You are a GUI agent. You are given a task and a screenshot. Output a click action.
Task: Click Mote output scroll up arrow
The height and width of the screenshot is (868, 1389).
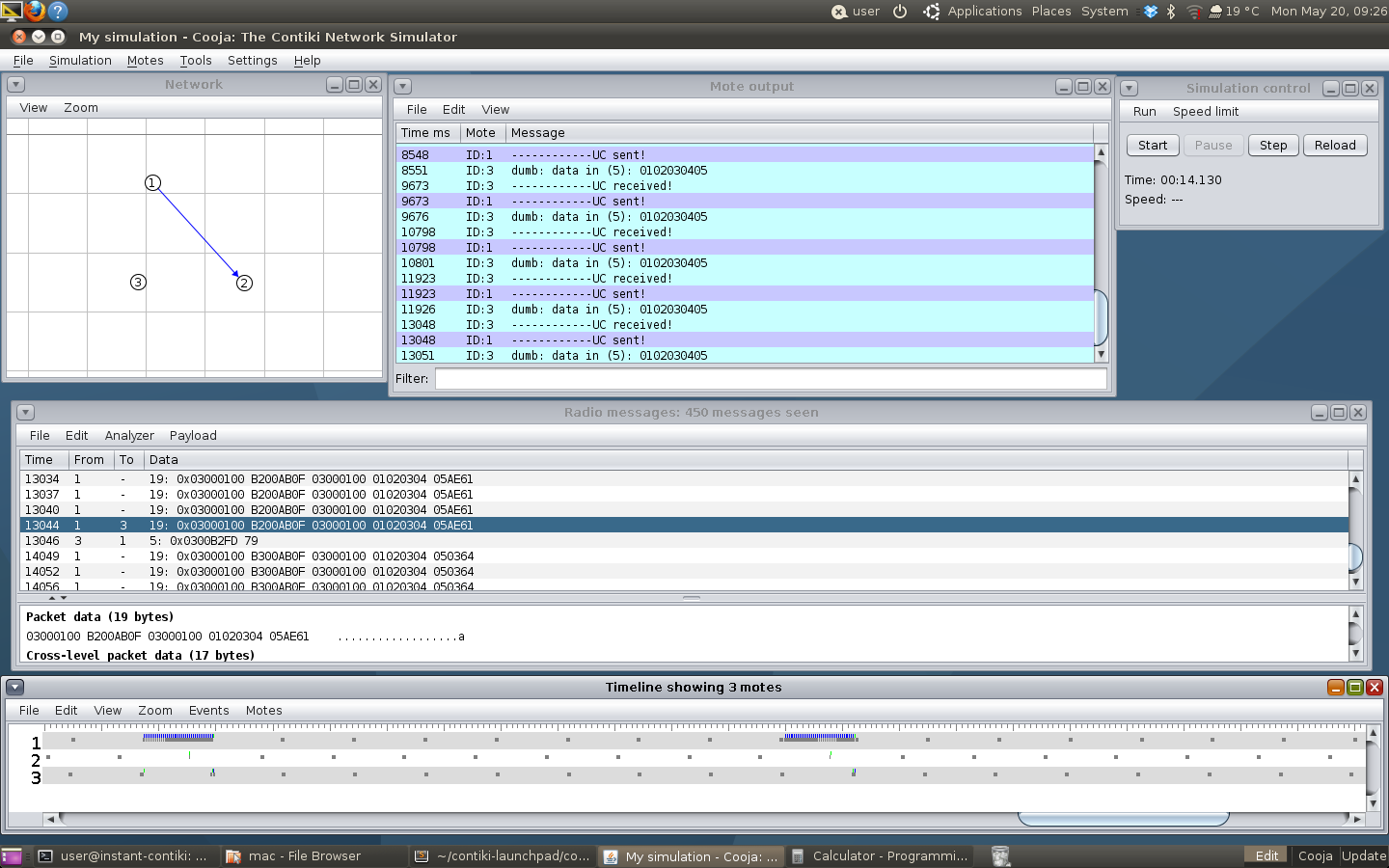coord(1101,152)
